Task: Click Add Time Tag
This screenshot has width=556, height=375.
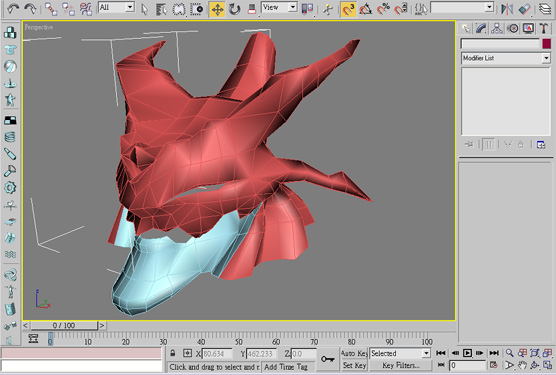Action: tap(286, 367)
